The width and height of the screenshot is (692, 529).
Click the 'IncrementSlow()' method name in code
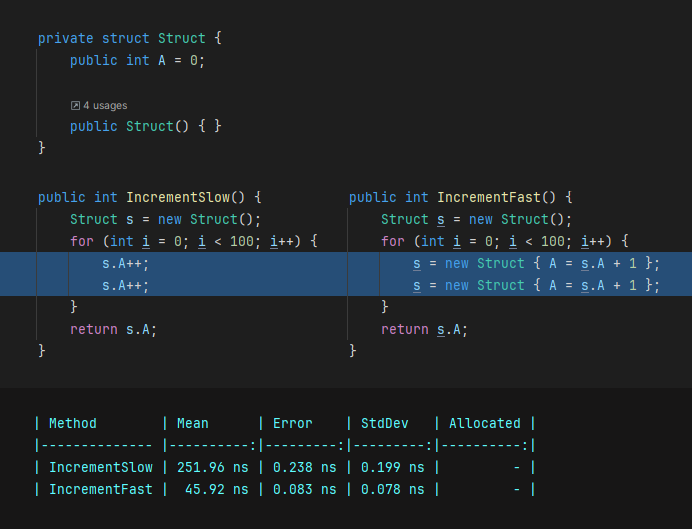[x=185, y=197]
